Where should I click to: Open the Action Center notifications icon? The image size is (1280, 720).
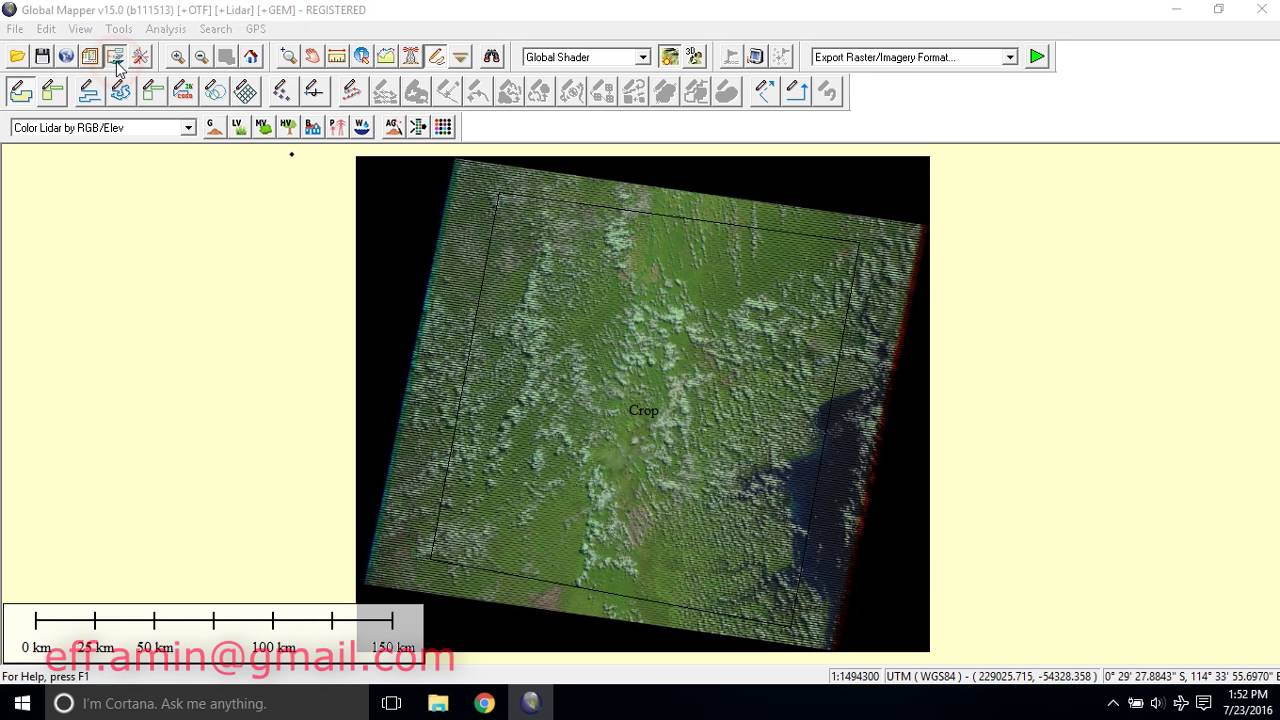point(1203,703)
